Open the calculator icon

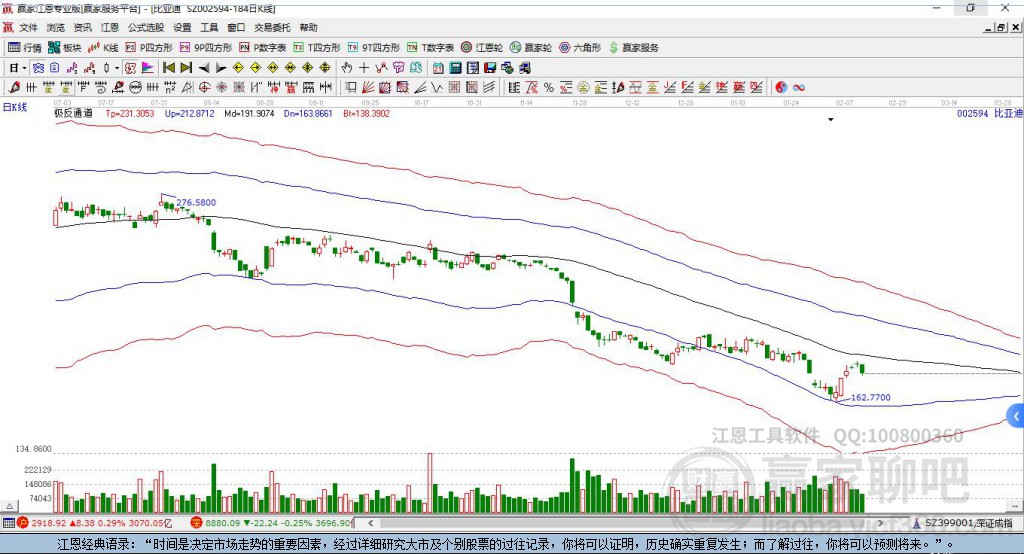(455, 68)
